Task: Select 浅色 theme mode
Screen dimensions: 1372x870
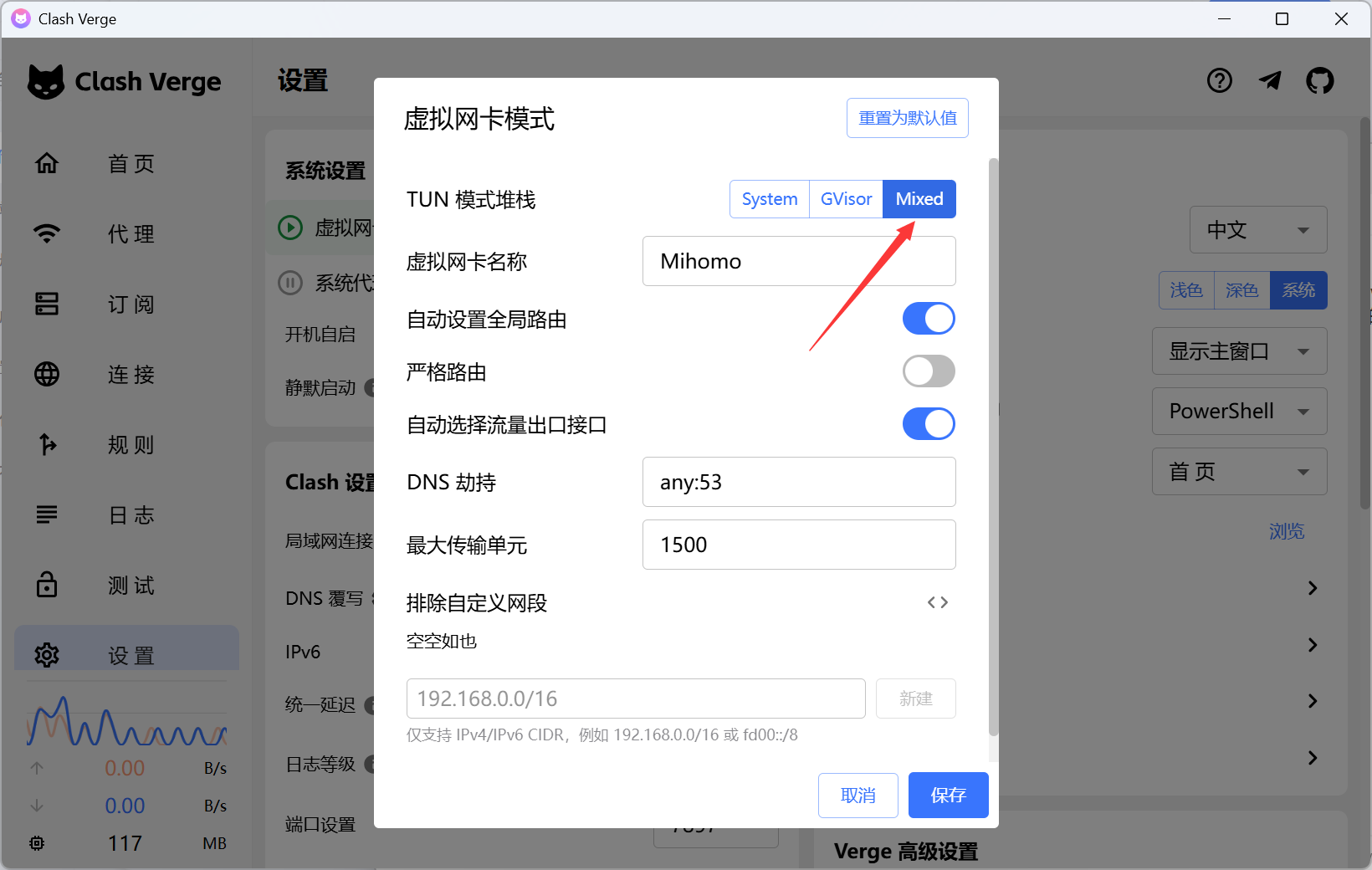Action: pos(1186,290)
